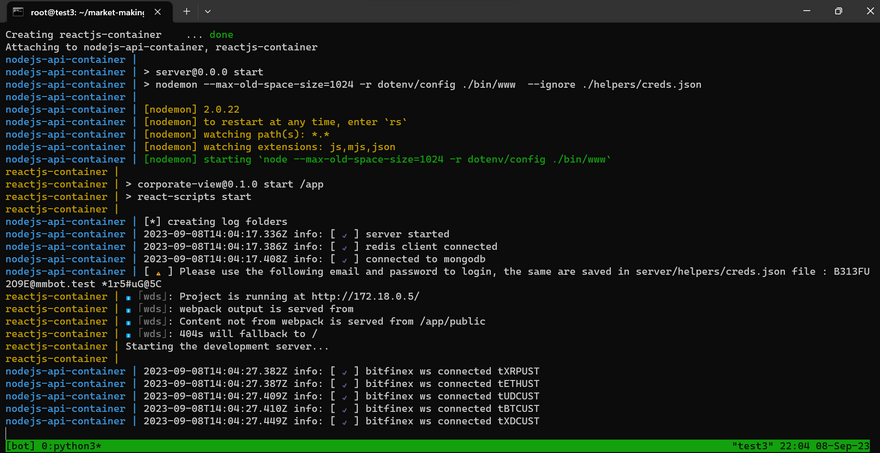The image size is (880, 453).
Task: Expand the new tab profile dropdown
Action: tap(207, 11)
